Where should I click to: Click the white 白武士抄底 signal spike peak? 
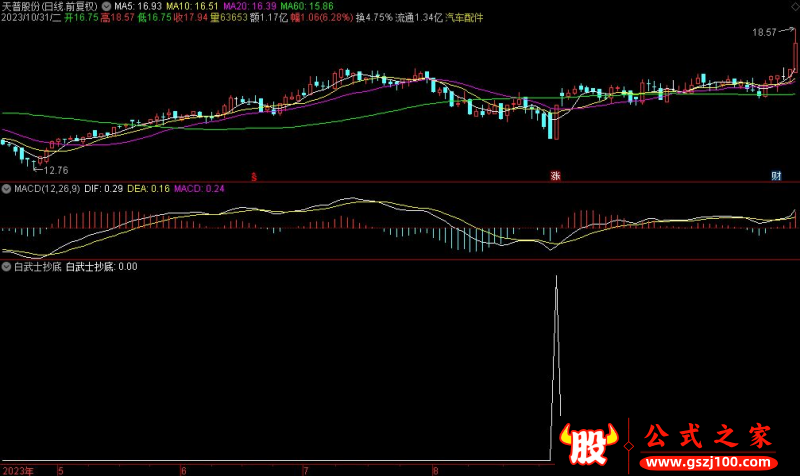(556, 278)
